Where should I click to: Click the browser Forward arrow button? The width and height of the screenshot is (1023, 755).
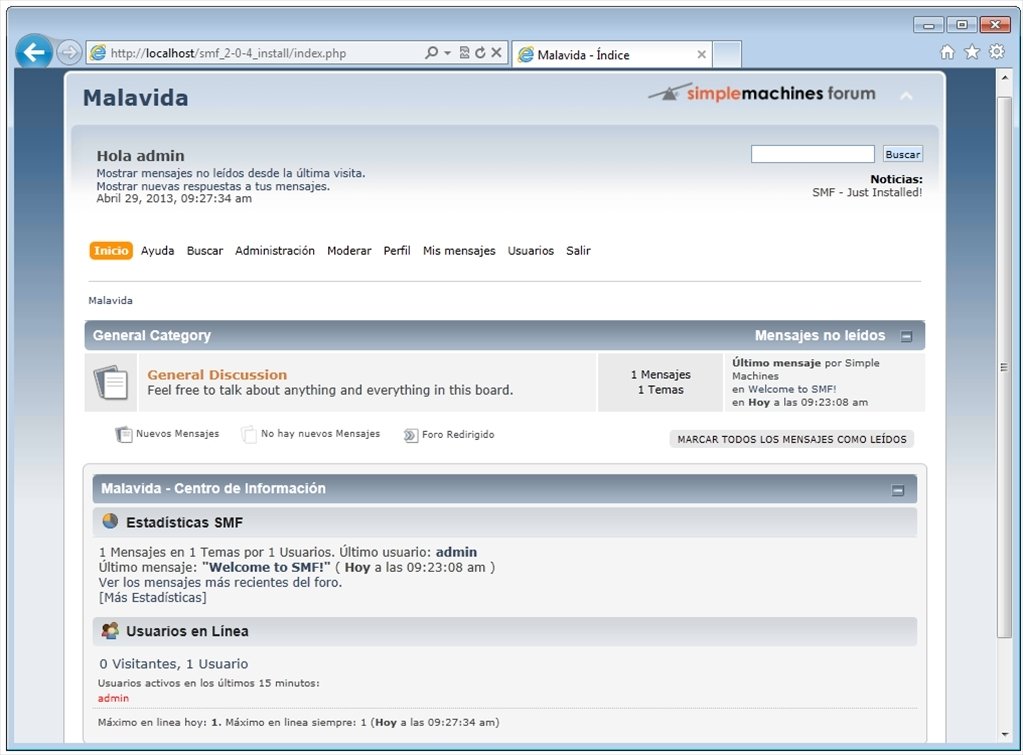pyautogui.click(x=69, y=53)
